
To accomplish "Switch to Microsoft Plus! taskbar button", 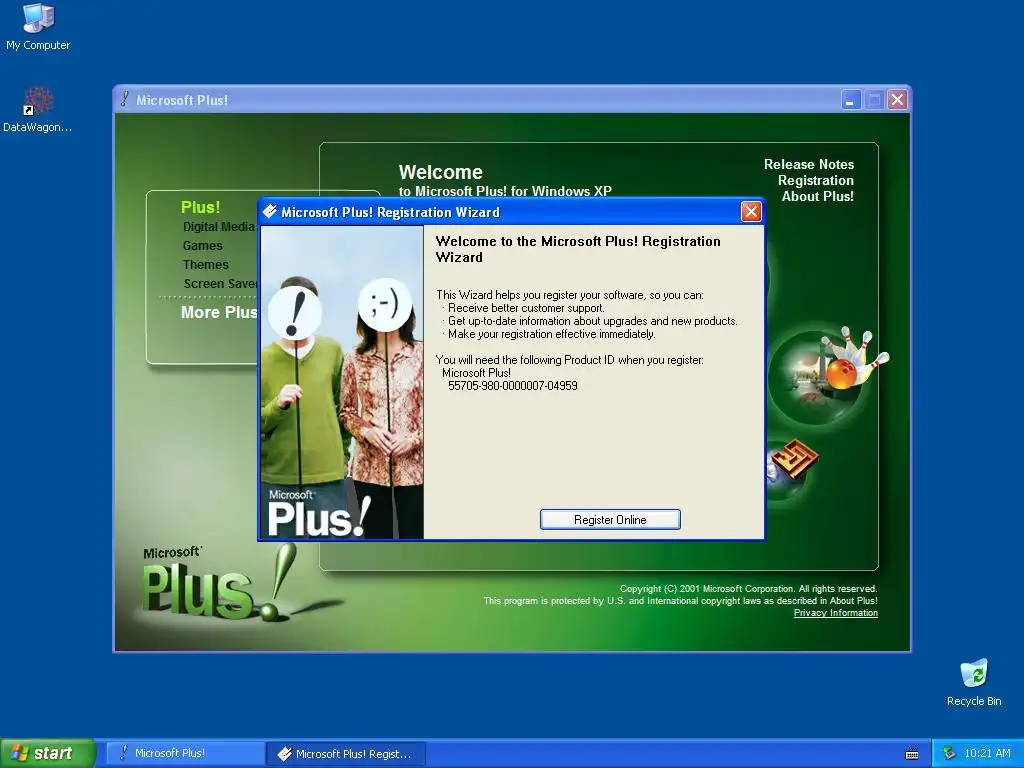I will [185, 753].
